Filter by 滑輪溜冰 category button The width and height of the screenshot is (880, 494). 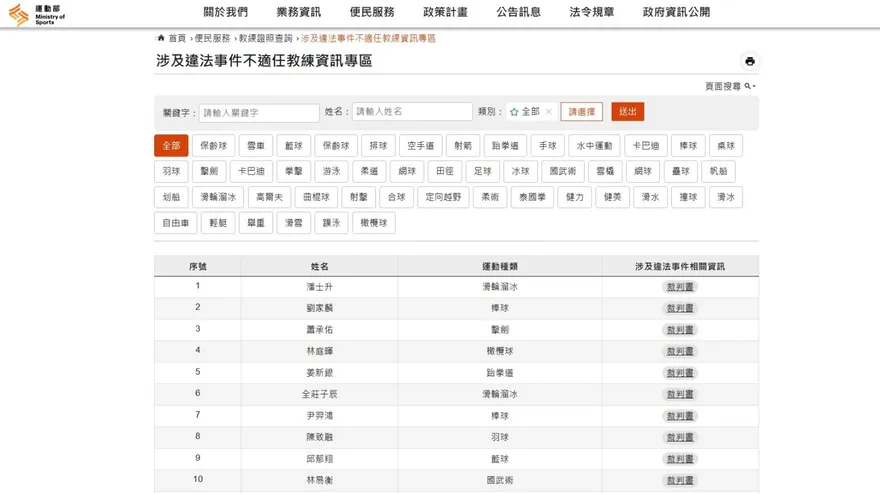(x=218, y=197)
